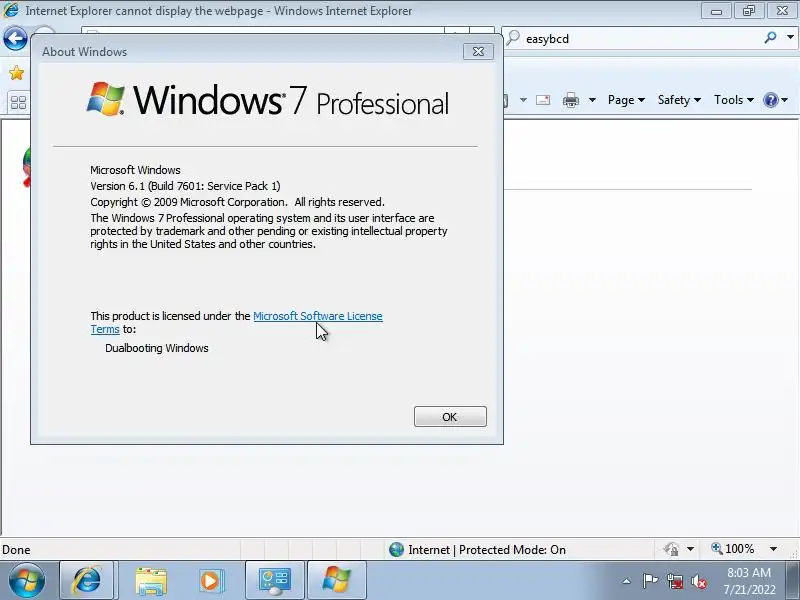Click the 8:03 AM clock
This screenshot has width=800, height=600.
pos(749,572)
